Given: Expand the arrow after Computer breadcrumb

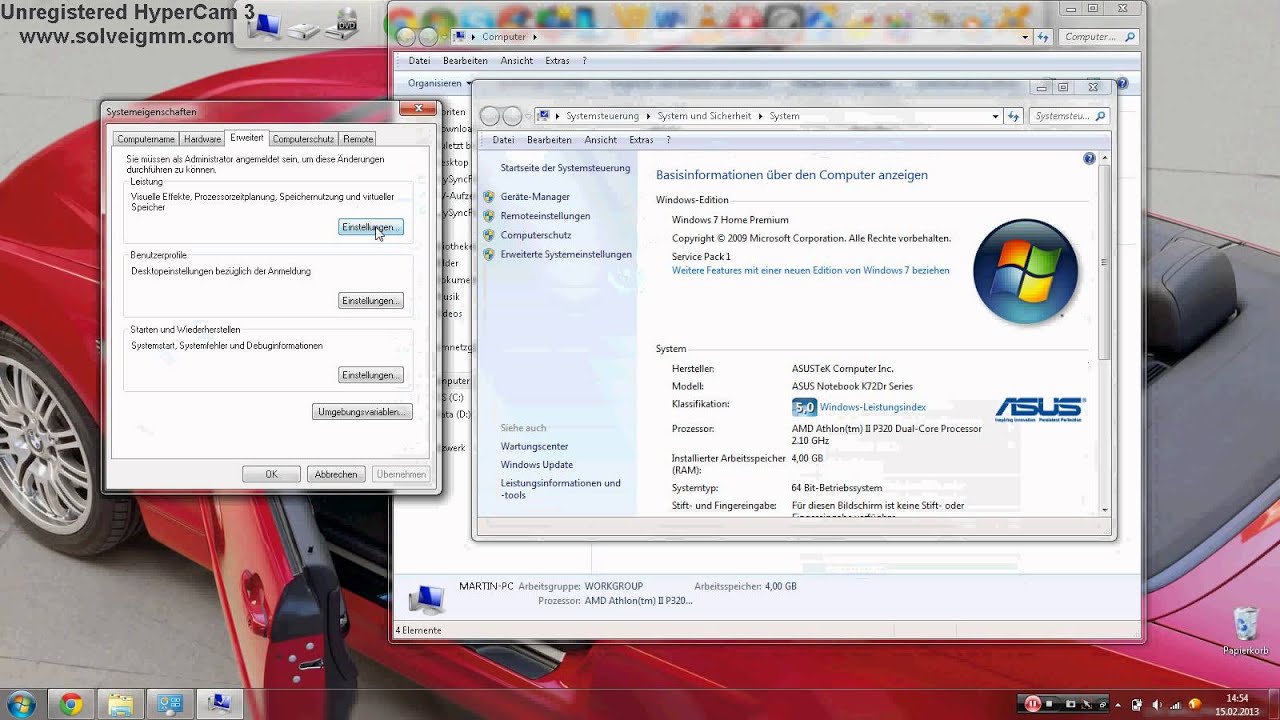Looking at the screenshot, I should click(535, 37).
